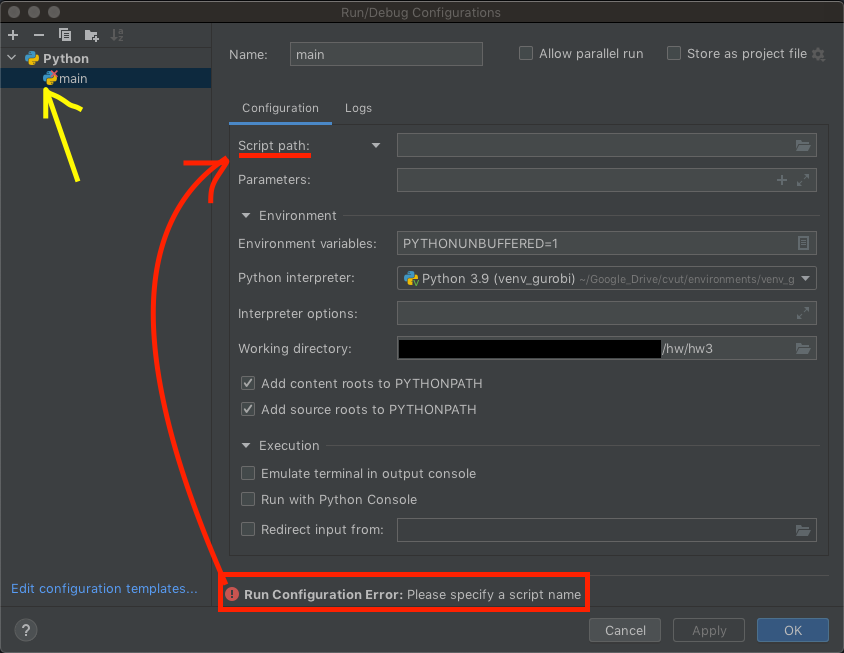Click the plus icon in Parameters field

[781, 180]
